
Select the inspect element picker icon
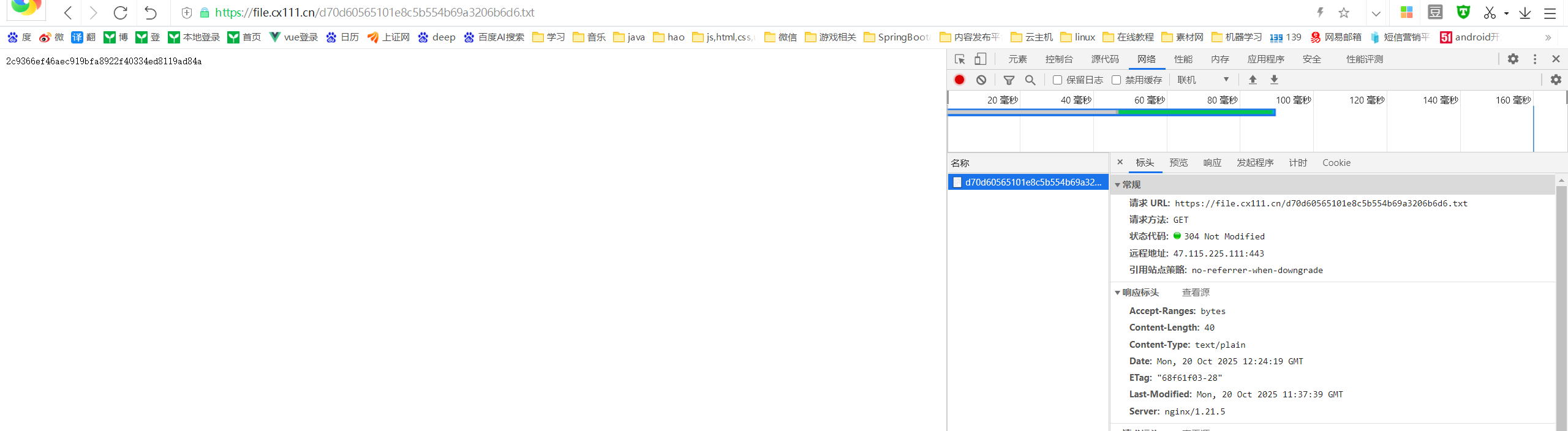(x=960, y=59)
